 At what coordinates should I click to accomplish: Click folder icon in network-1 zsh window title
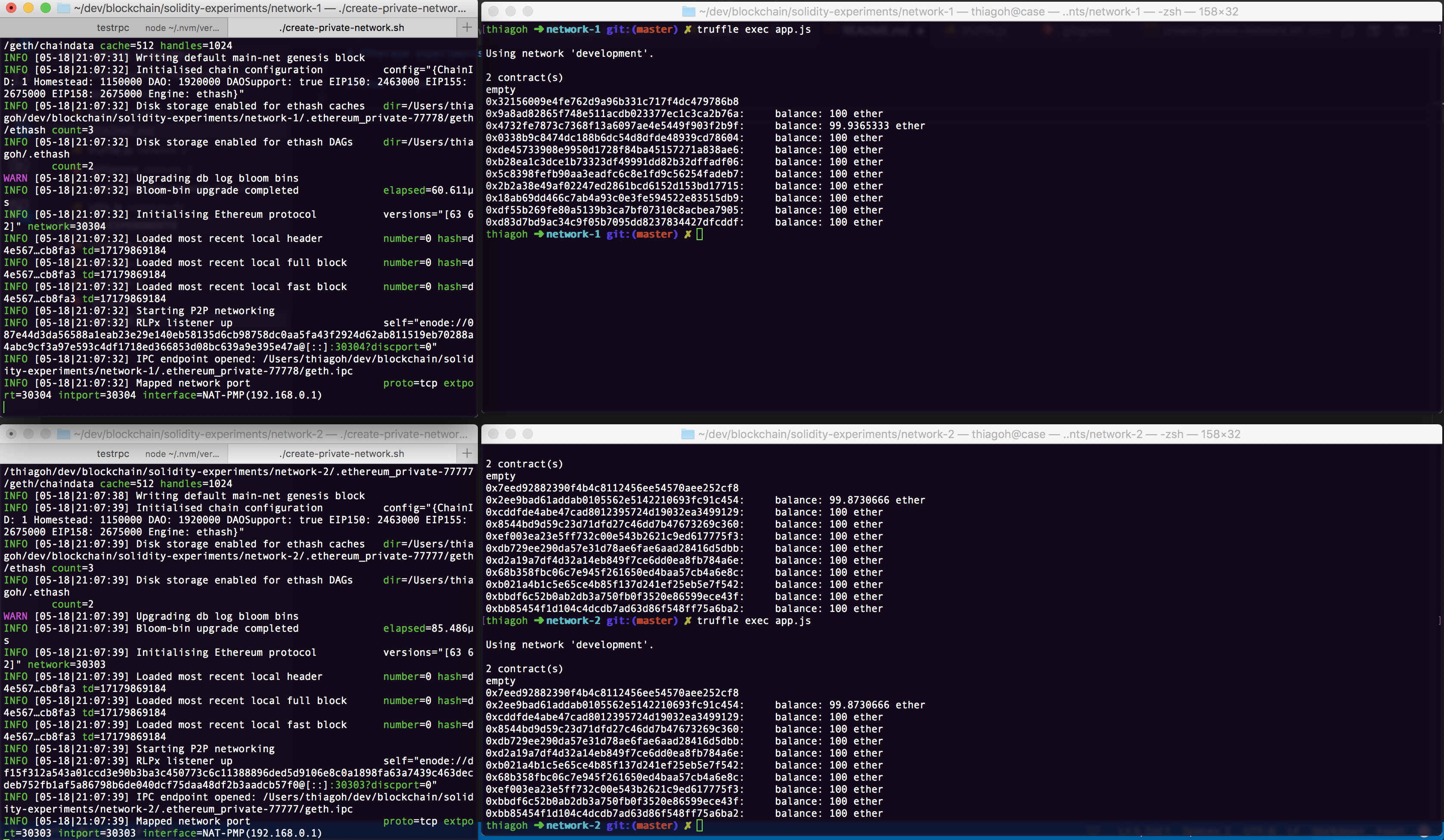pos(688,12)
